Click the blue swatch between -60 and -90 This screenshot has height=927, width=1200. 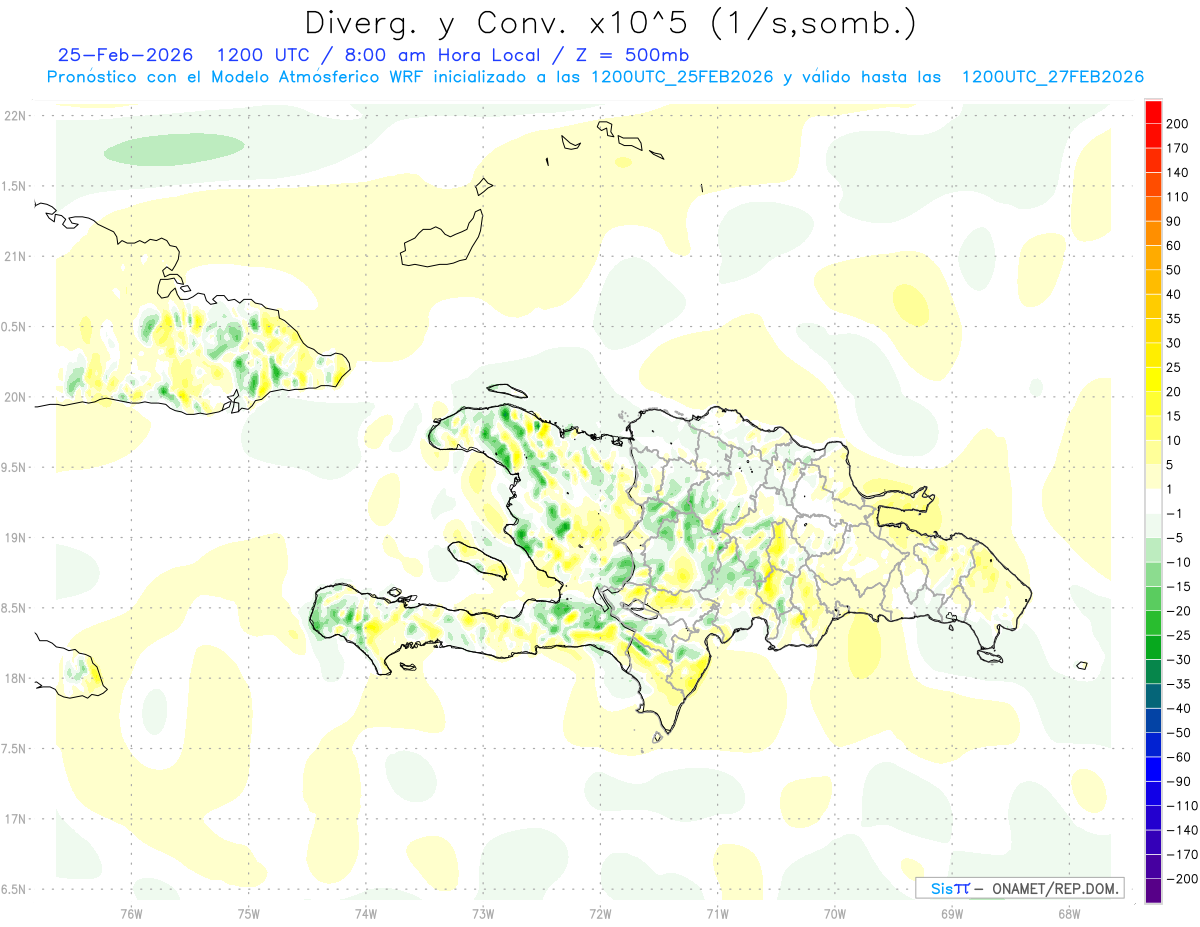[1153, 770]
